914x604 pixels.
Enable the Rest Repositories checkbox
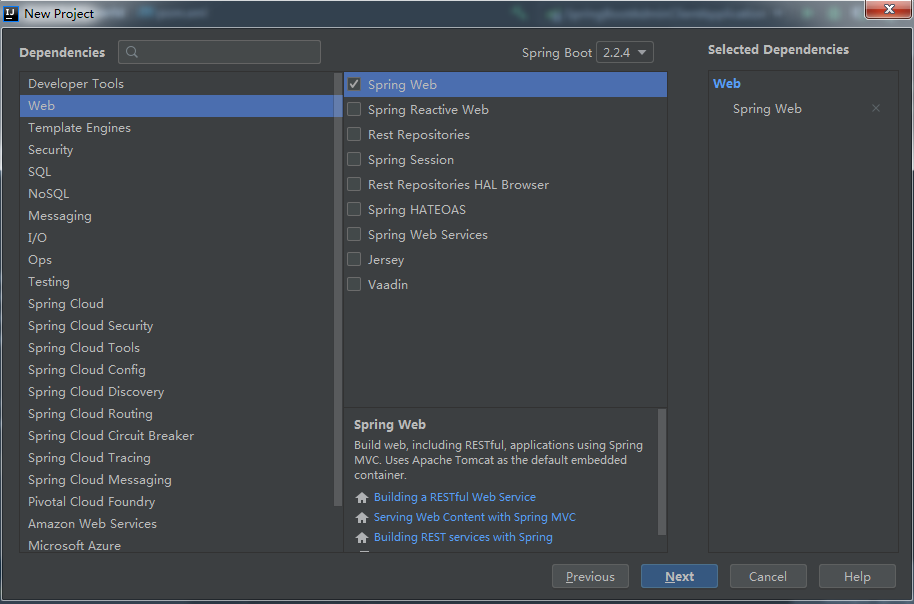point(354,135)
